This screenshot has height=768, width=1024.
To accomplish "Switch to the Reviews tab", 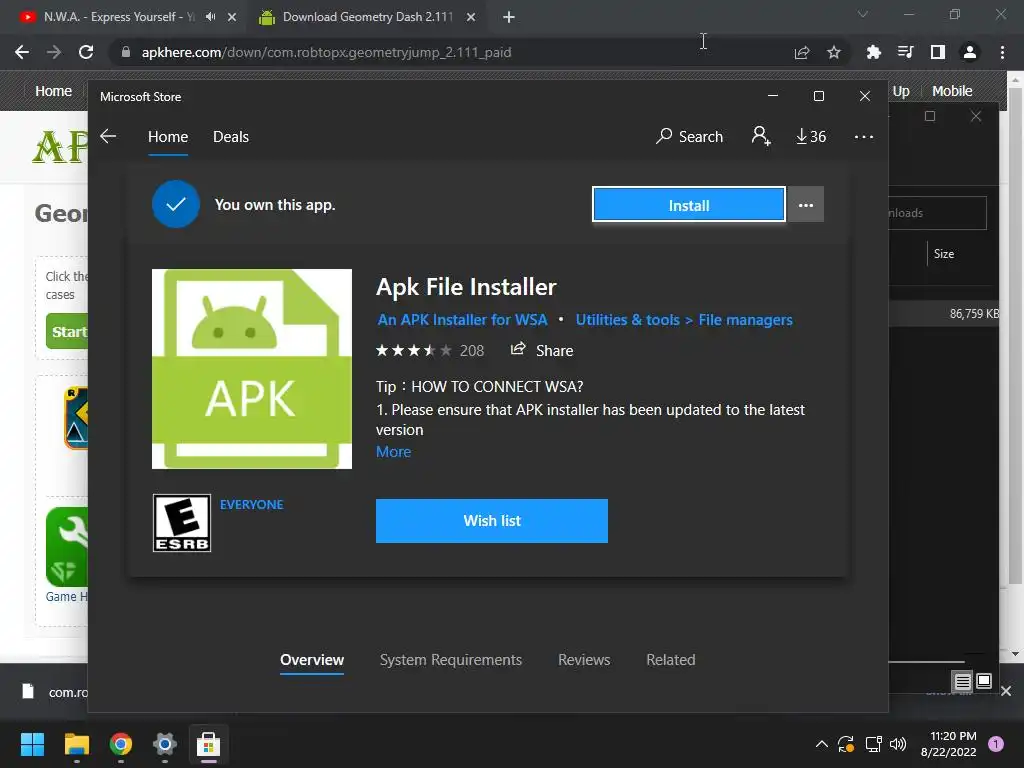I will click(x=584, y=660).
